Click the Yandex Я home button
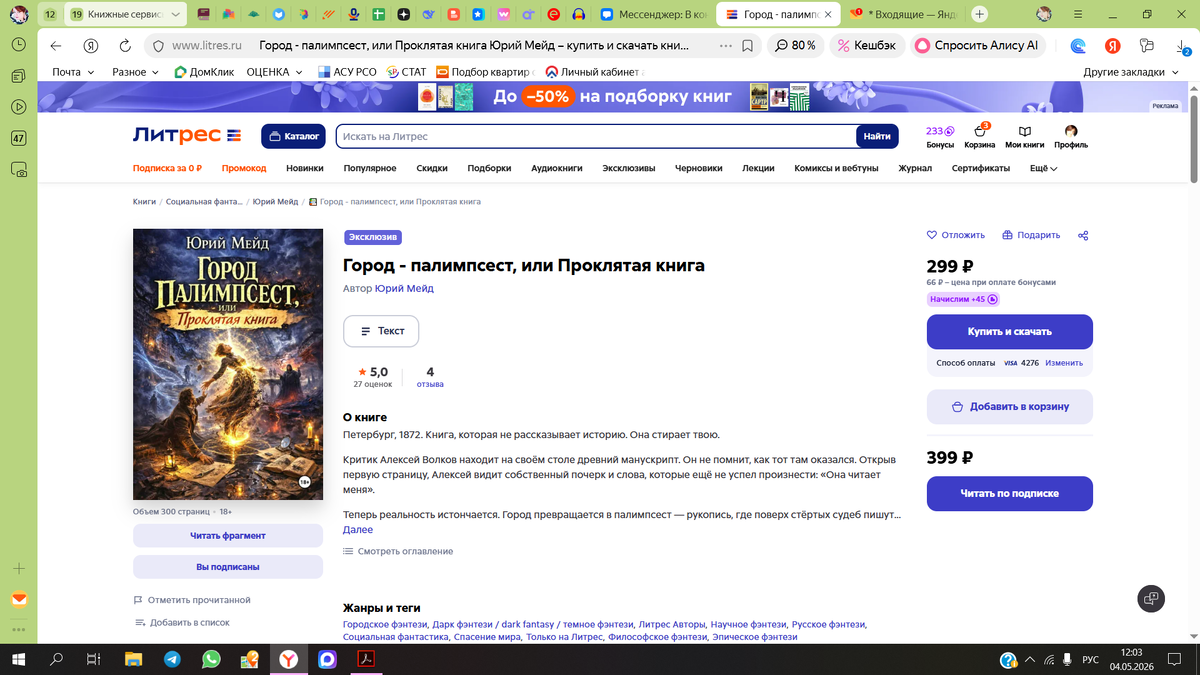1200x675 pixels. pyautogui.click(x=91, y=46)
